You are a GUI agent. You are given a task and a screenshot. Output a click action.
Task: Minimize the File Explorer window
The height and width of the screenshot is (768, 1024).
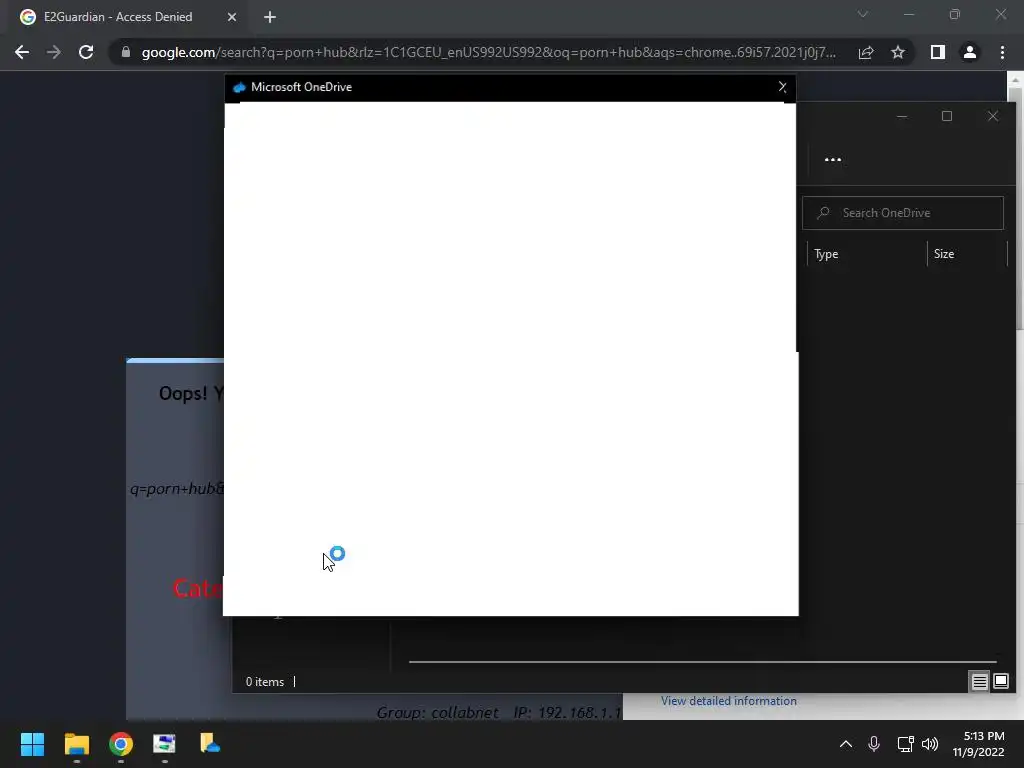902,116
